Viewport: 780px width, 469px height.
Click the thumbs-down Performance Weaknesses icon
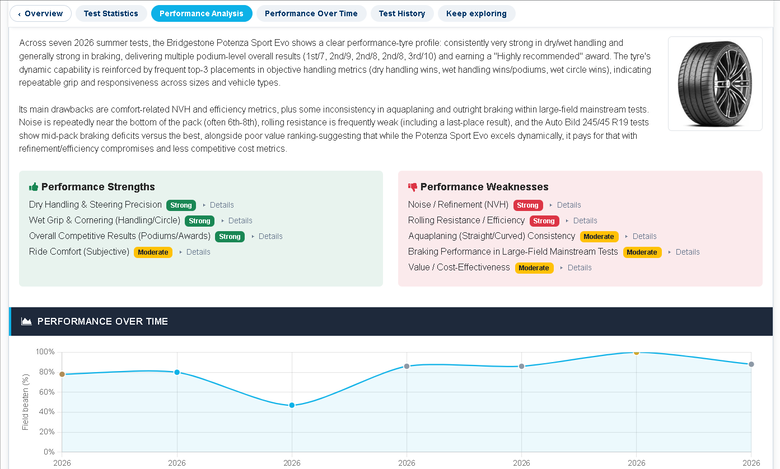[412, 187]
